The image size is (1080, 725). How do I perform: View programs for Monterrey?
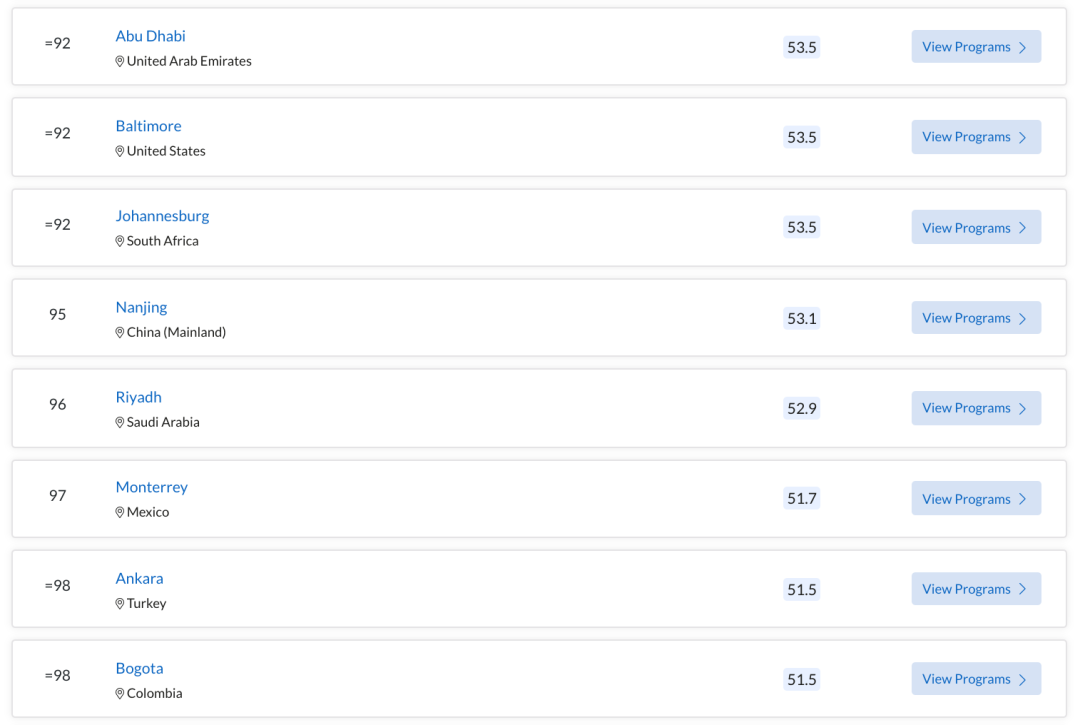[x=976, y=498]
